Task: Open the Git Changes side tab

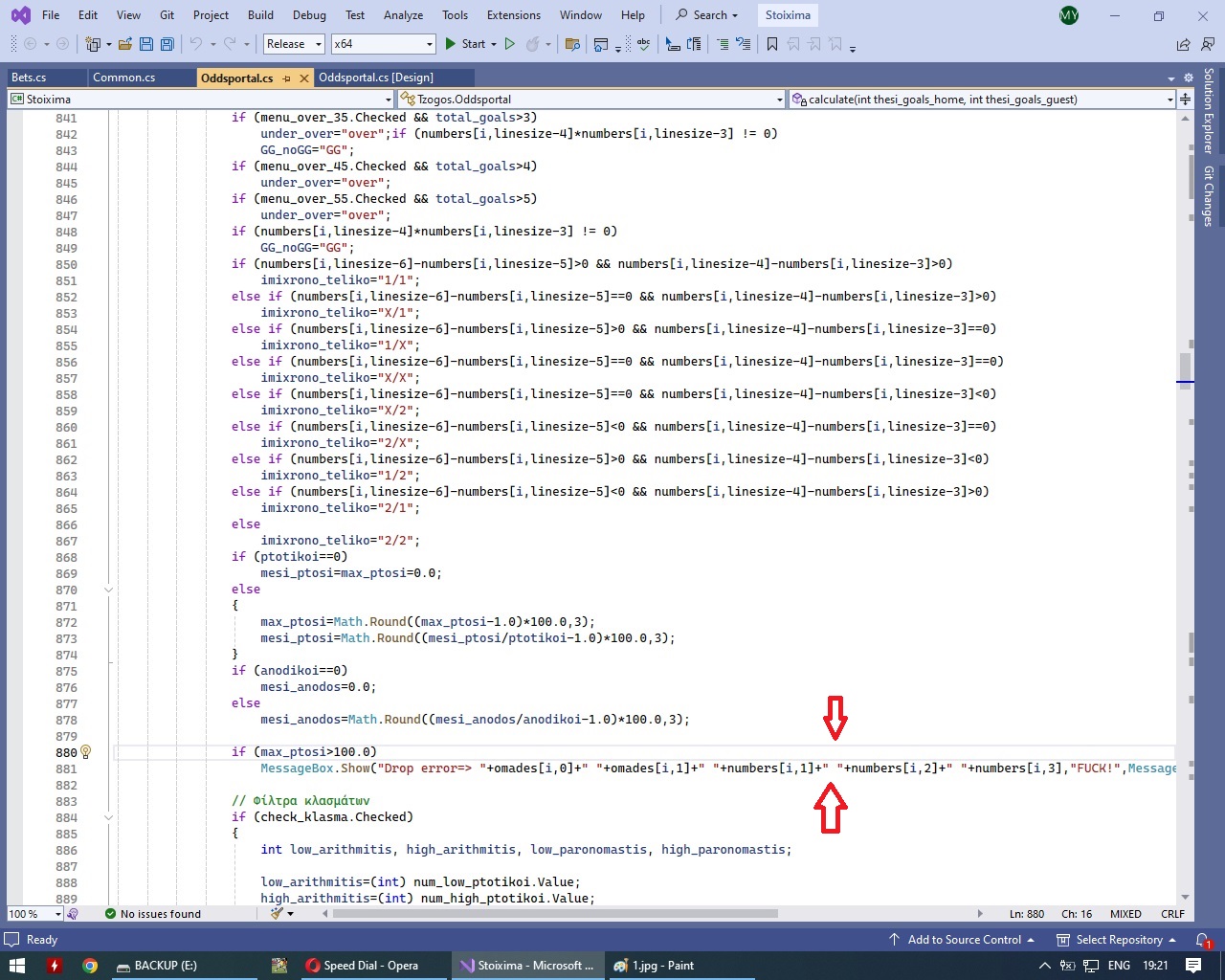Action: click(x=1209, y=196)
